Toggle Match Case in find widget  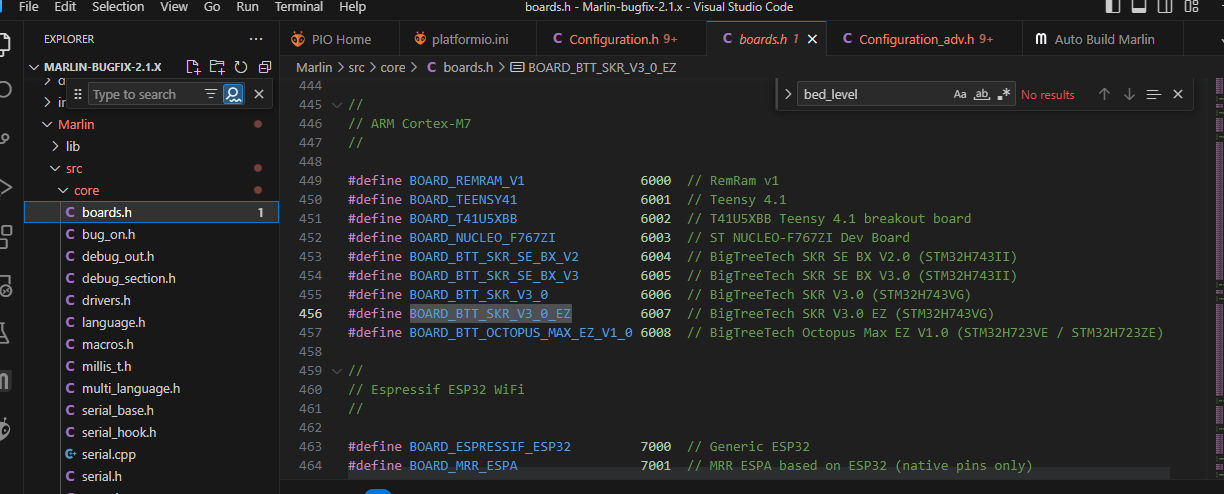960,94
